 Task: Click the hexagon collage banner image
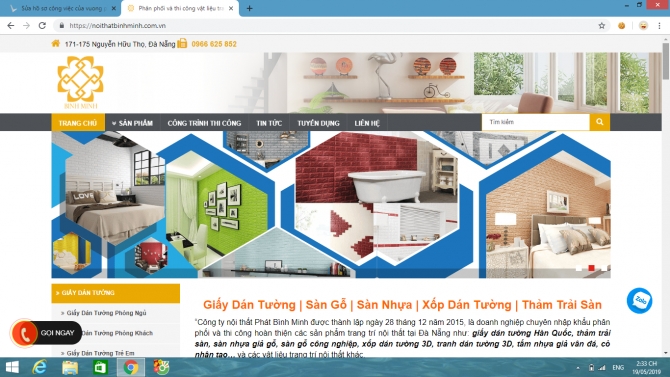pyautogui.click(x=331, y=204)
